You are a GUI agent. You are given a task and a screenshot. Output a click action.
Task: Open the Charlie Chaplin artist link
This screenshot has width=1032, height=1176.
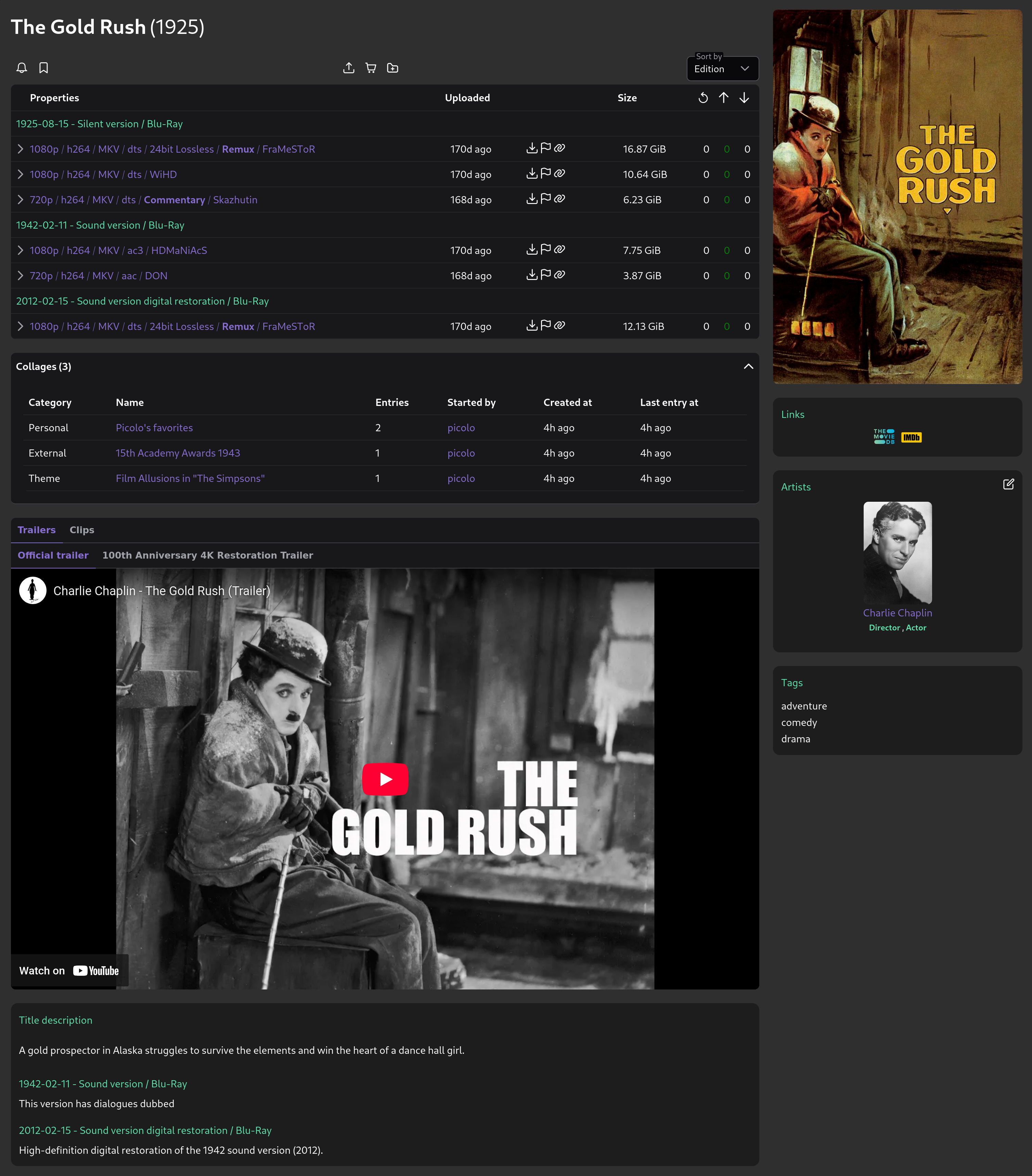(898, 613)
